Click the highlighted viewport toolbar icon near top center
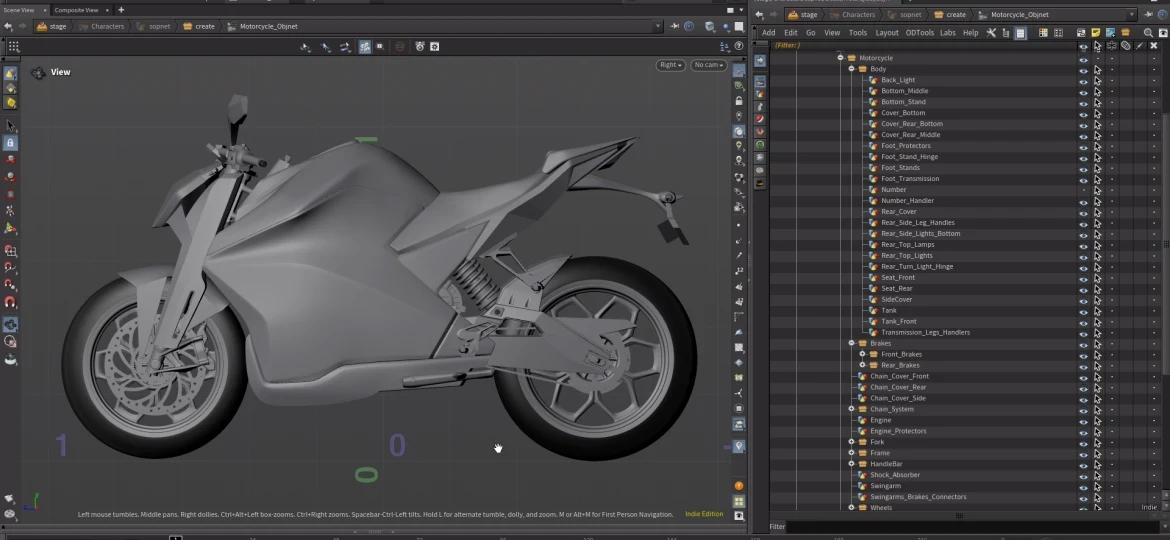Viewport: 1170px width, 540px height. (x=365, y=46)
